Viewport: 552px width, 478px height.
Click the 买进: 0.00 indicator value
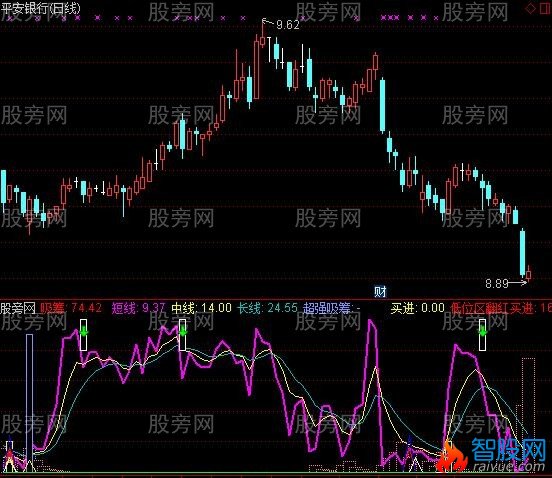(418, 308)
